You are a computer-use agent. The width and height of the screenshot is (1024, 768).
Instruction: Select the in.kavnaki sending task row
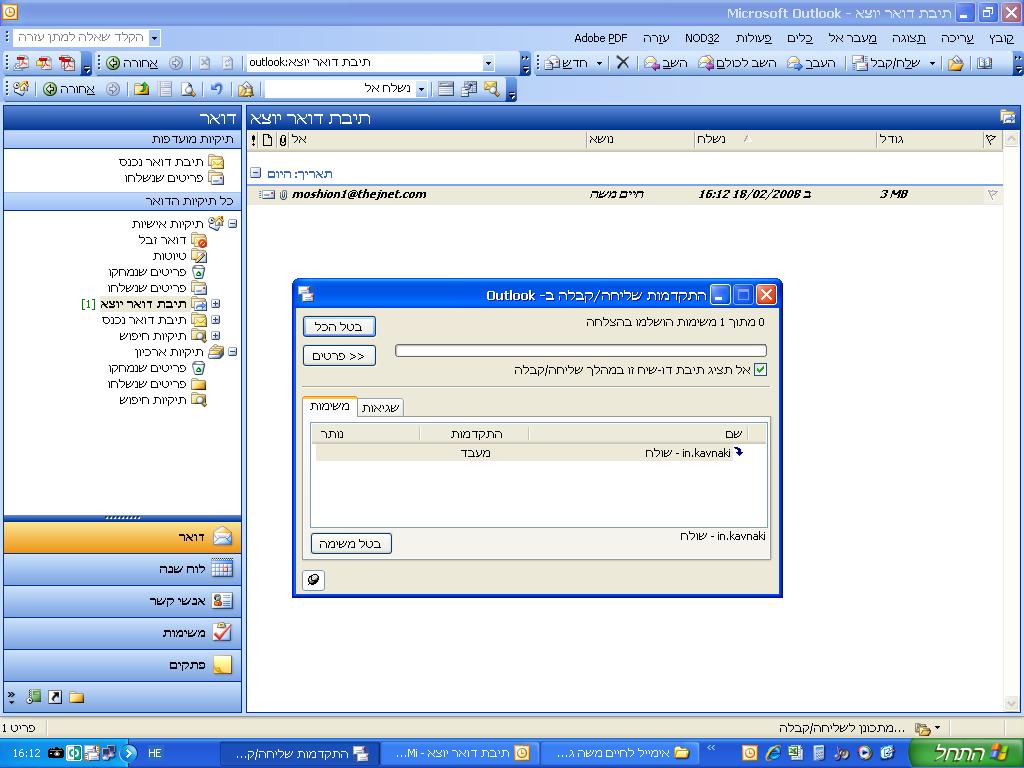[x=532, y=453]
